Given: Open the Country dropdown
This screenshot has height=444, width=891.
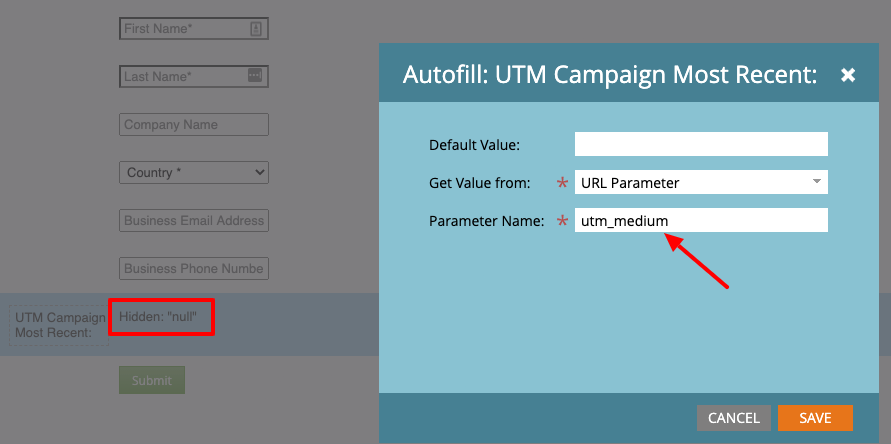Looking at the screenshot, I should pos(193,173).
